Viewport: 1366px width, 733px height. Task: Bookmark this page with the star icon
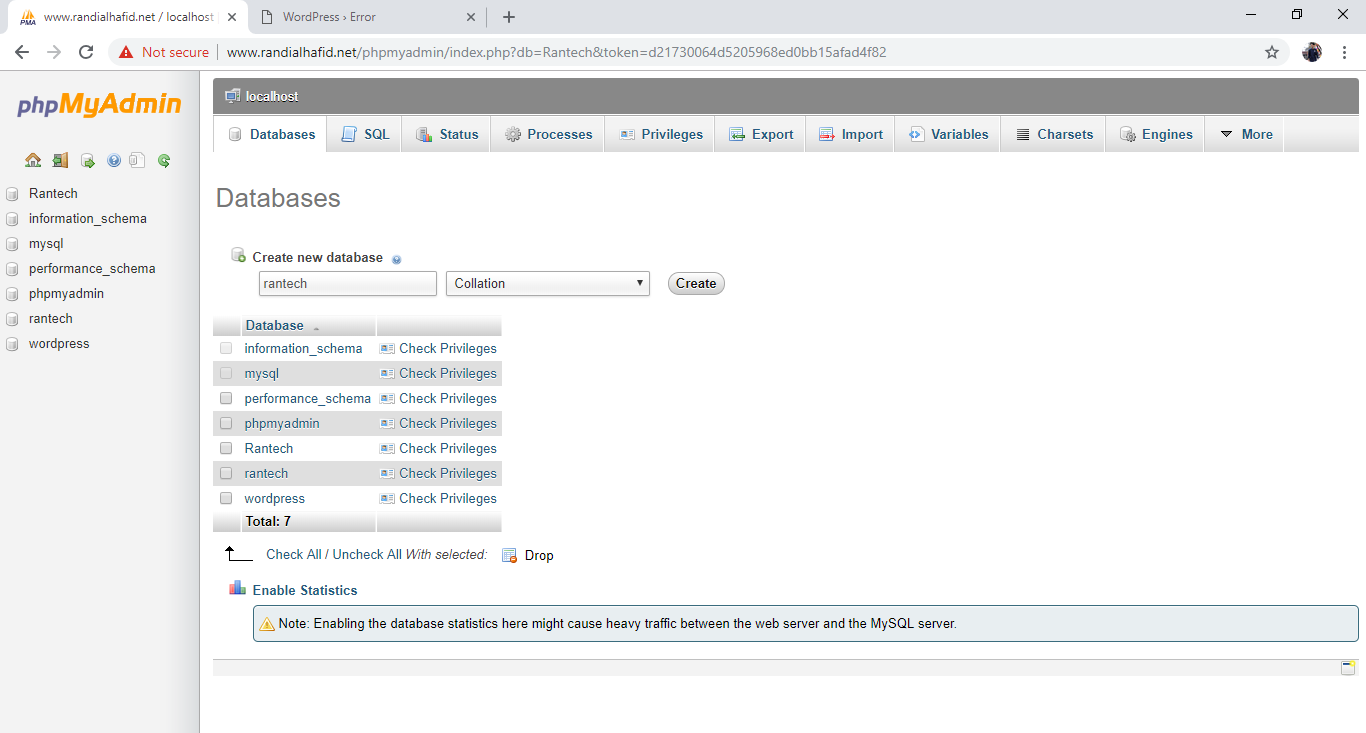(1272, 52)
